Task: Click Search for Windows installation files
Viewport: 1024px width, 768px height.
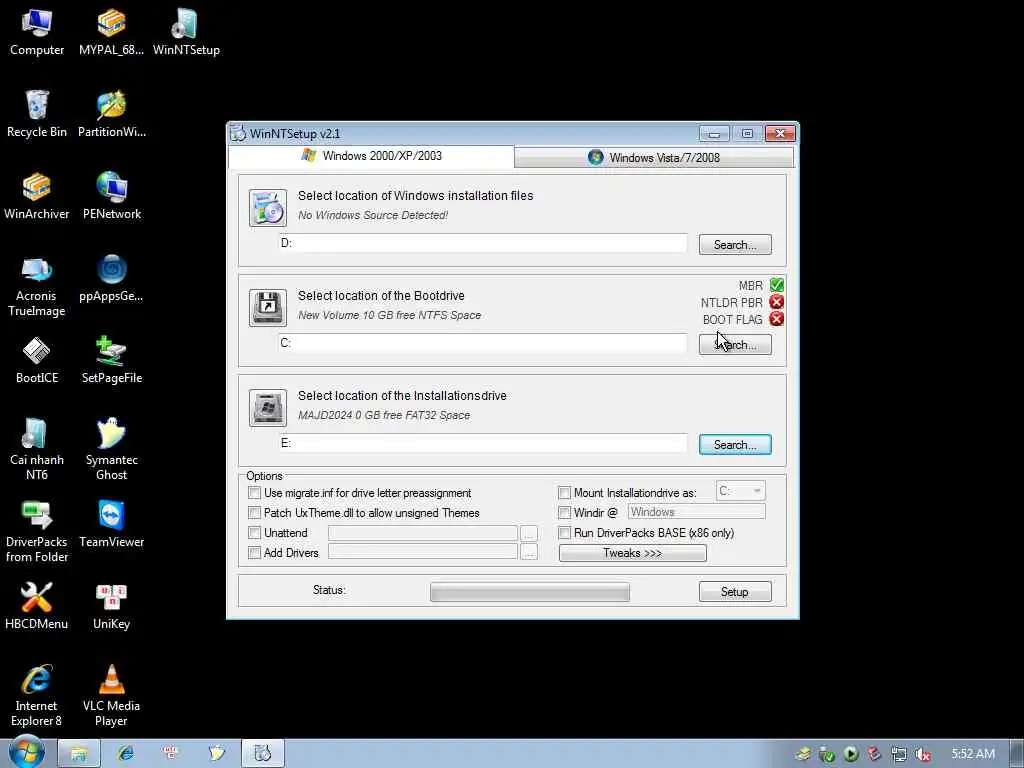Action: pyautogui.click(x=735, y=245)
